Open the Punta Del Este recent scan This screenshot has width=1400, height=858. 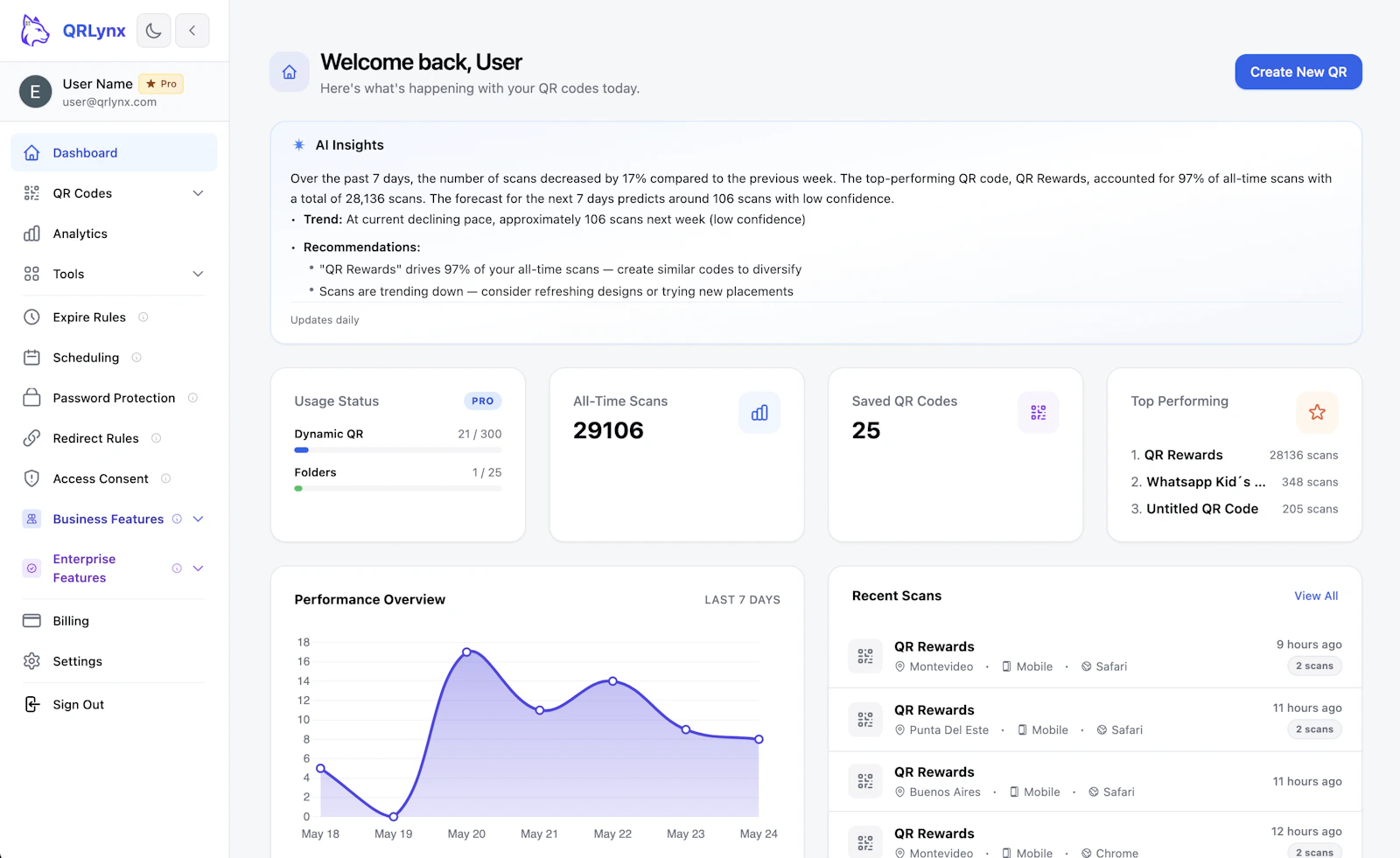tap(1095, 720)
